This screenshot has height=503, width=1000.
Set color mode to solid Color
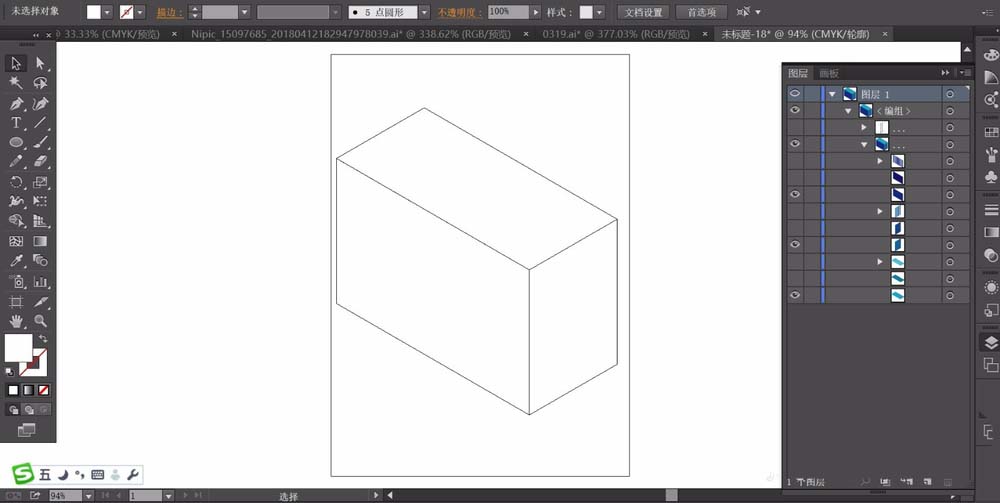(13, 390)
